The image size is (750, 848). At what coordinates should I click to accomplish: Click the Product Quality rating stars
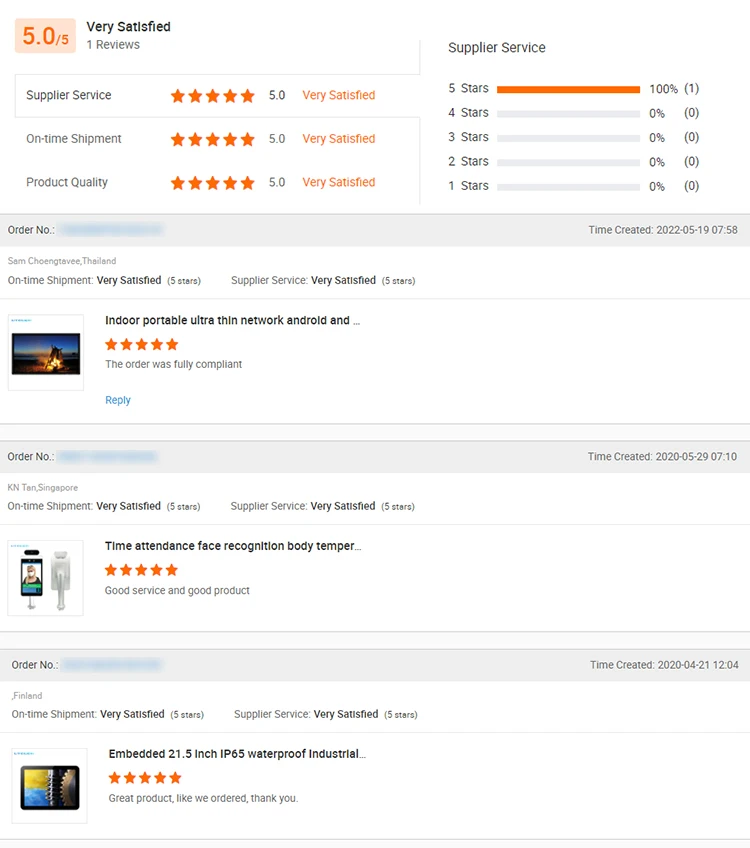click(x=212, y=183)
